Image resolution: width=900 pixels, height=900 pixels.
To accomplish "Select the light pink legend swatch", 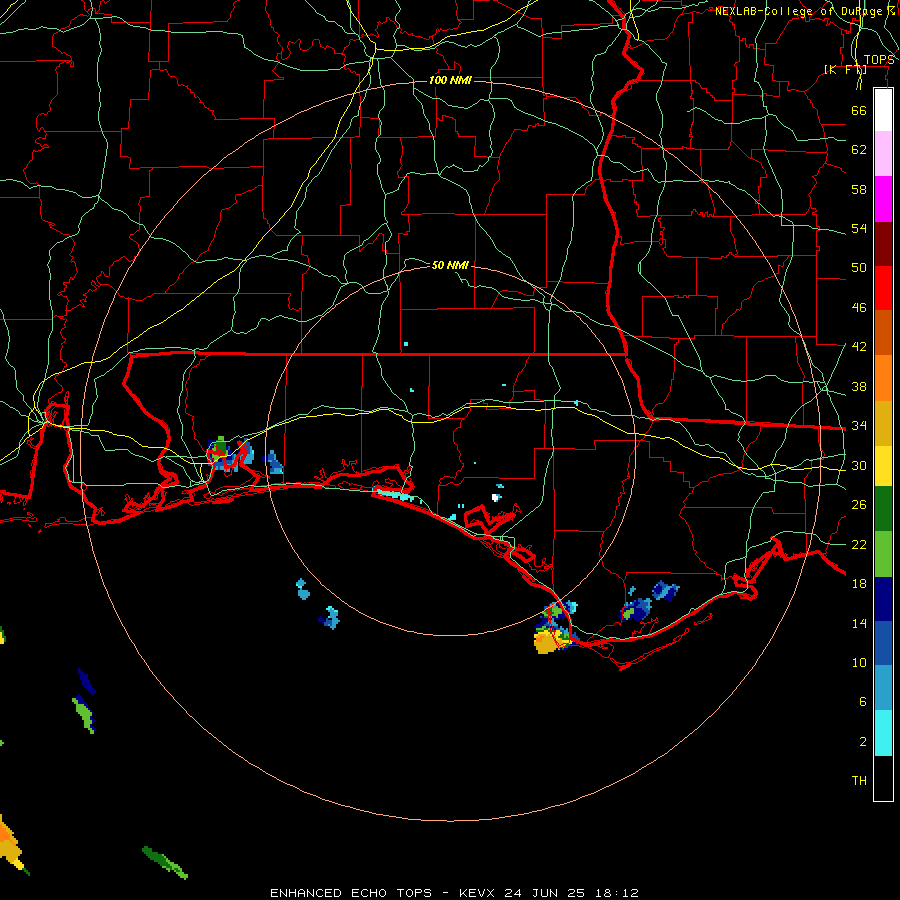I will coord(883,154).
